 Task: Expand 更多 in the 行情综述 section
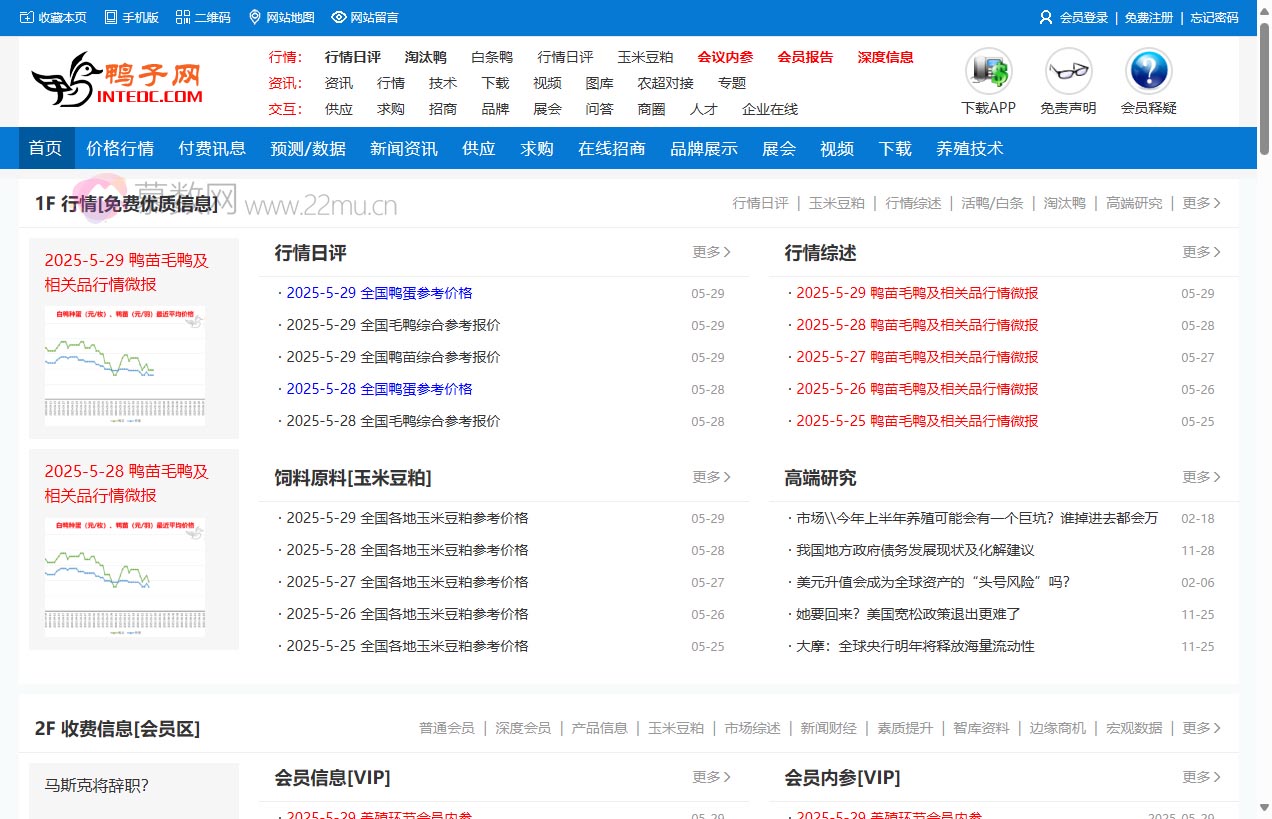[1200, 252]
